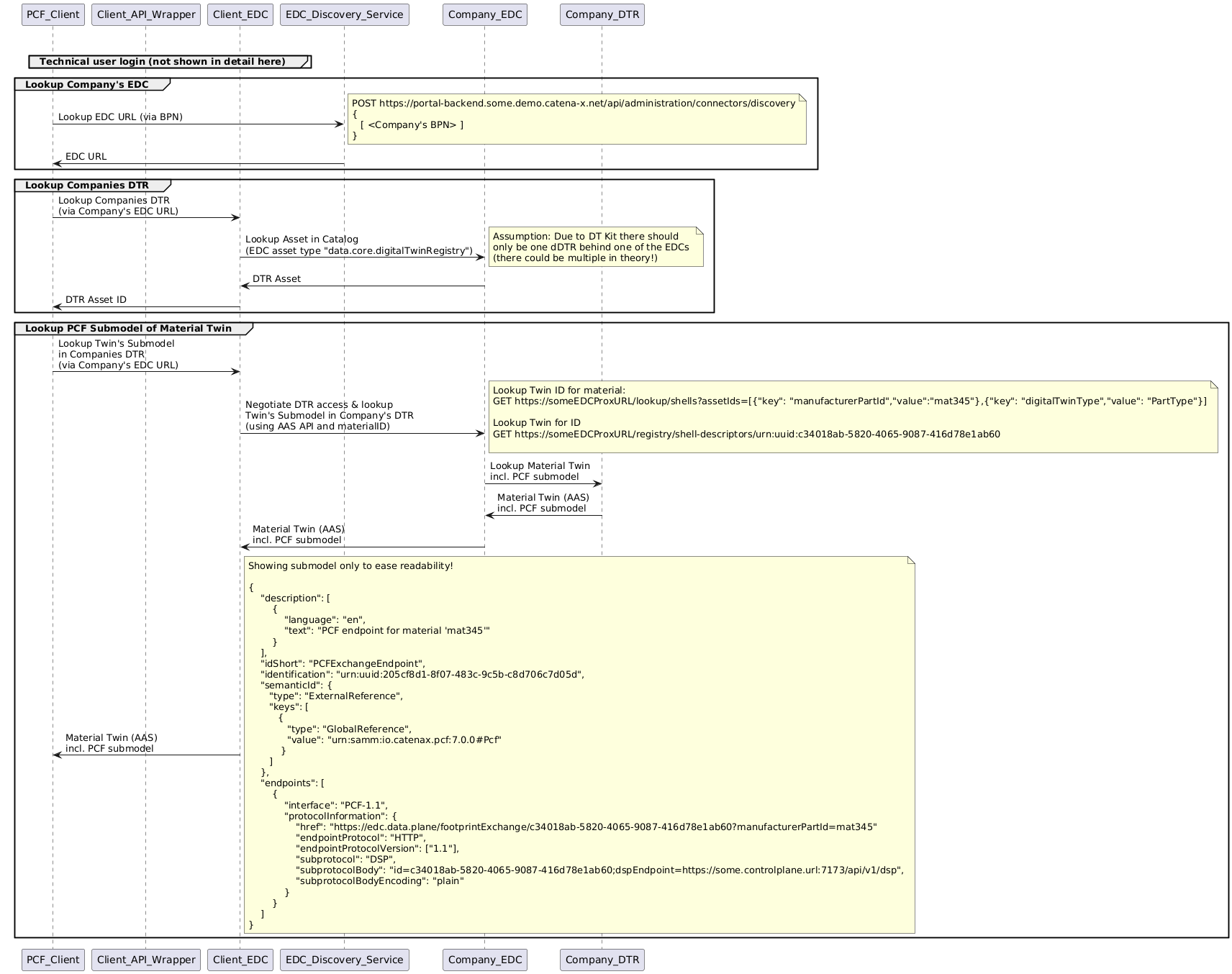Select the "EDC URL" return message label
Image resolution: width=1232 pixels, height=974 pixels.
point(86,157)
